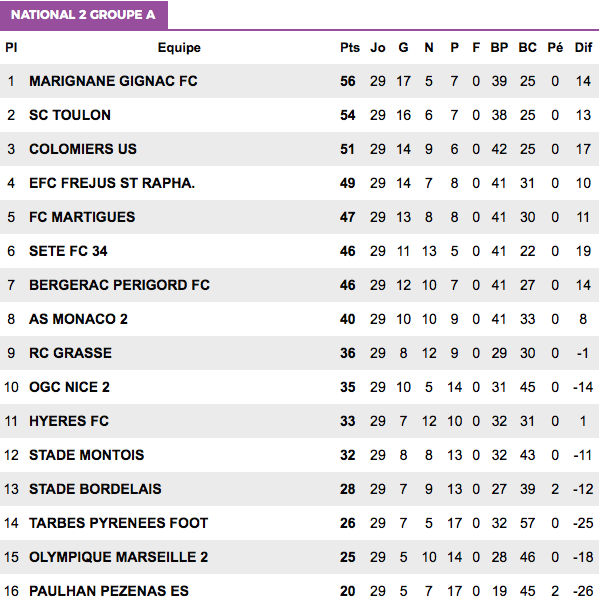The height and width of the screenshot is (613, 602).
Task: Select the FC Martigues team name
Action: coord(82,217)
